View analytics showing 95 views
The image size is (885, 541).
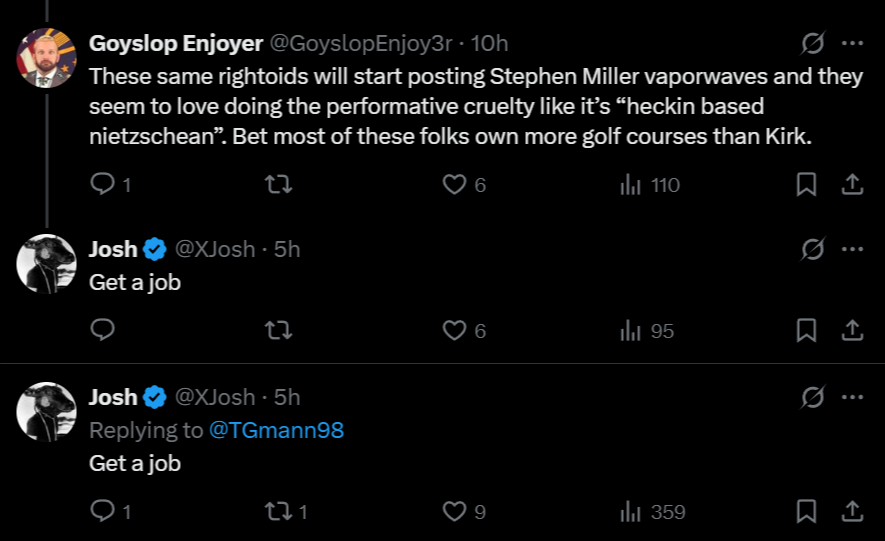[647, 331]
